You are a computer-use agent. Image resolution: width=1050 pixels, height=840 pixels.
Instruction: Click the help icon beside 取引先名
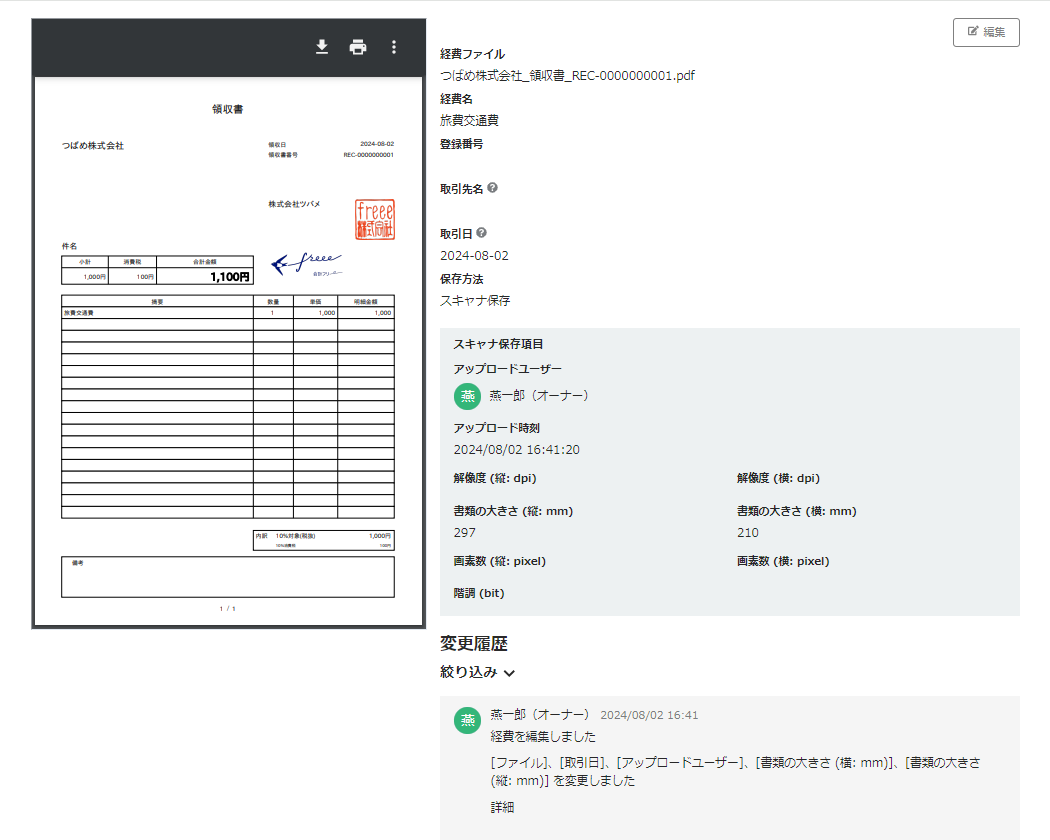click(x=492, y=188)
